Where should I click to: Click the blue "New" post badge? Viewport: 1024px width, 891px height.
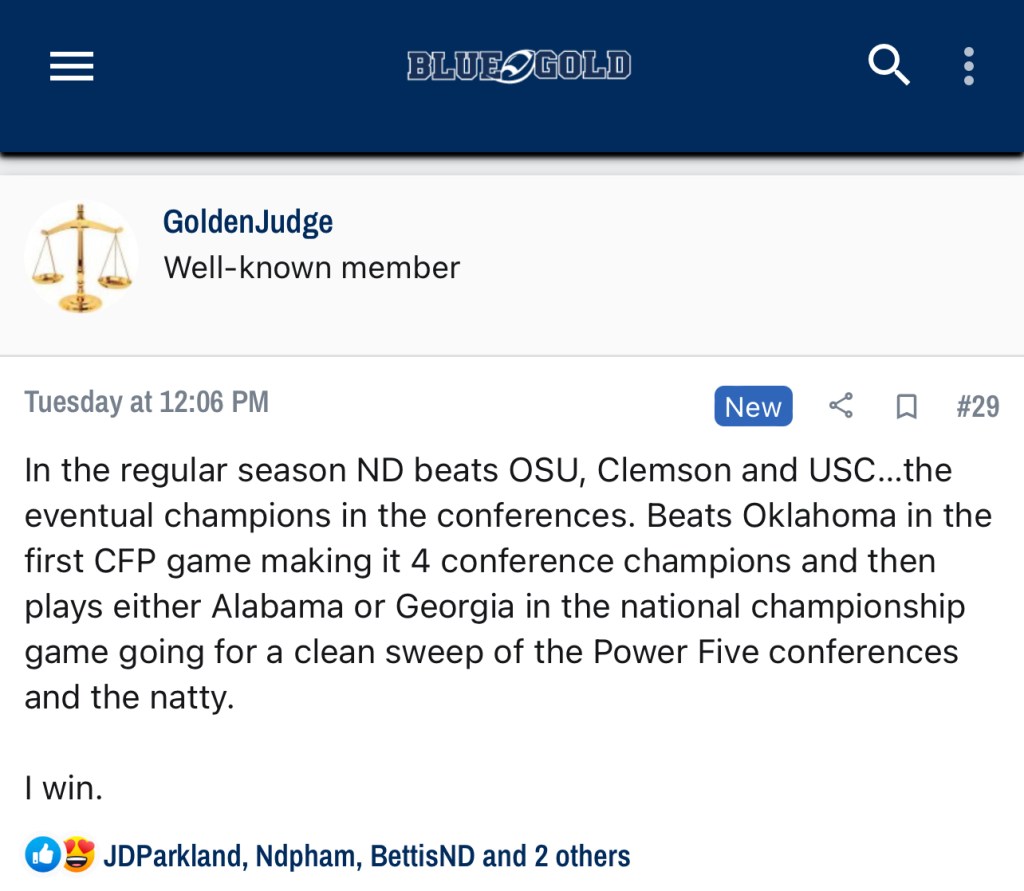click(x=753, y=407)
